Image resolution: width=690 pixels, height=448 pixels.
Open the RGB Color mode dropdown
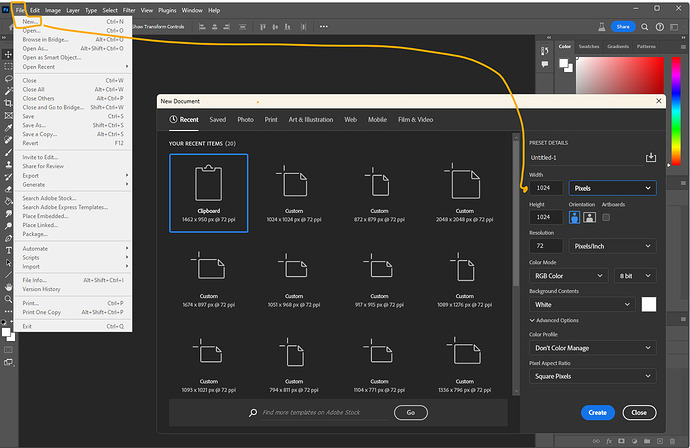[x=569, y=275]
